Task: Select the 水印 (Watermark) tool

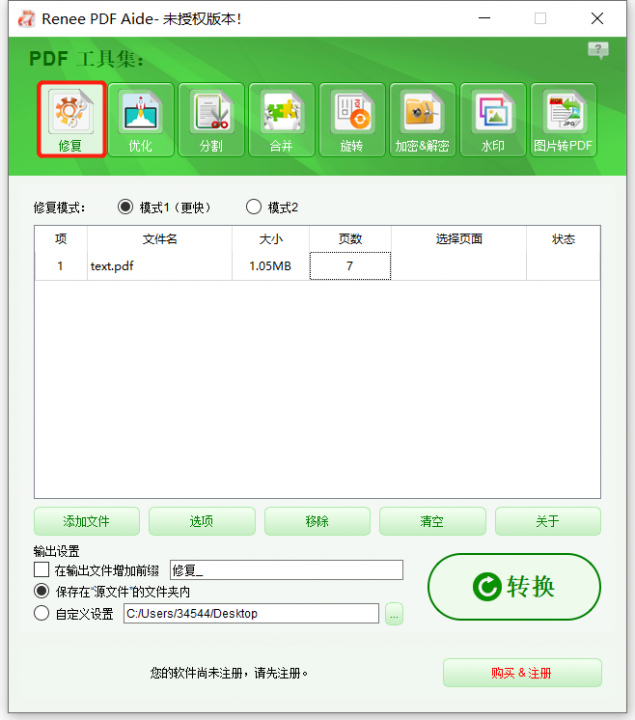Action: click(493, 119)
